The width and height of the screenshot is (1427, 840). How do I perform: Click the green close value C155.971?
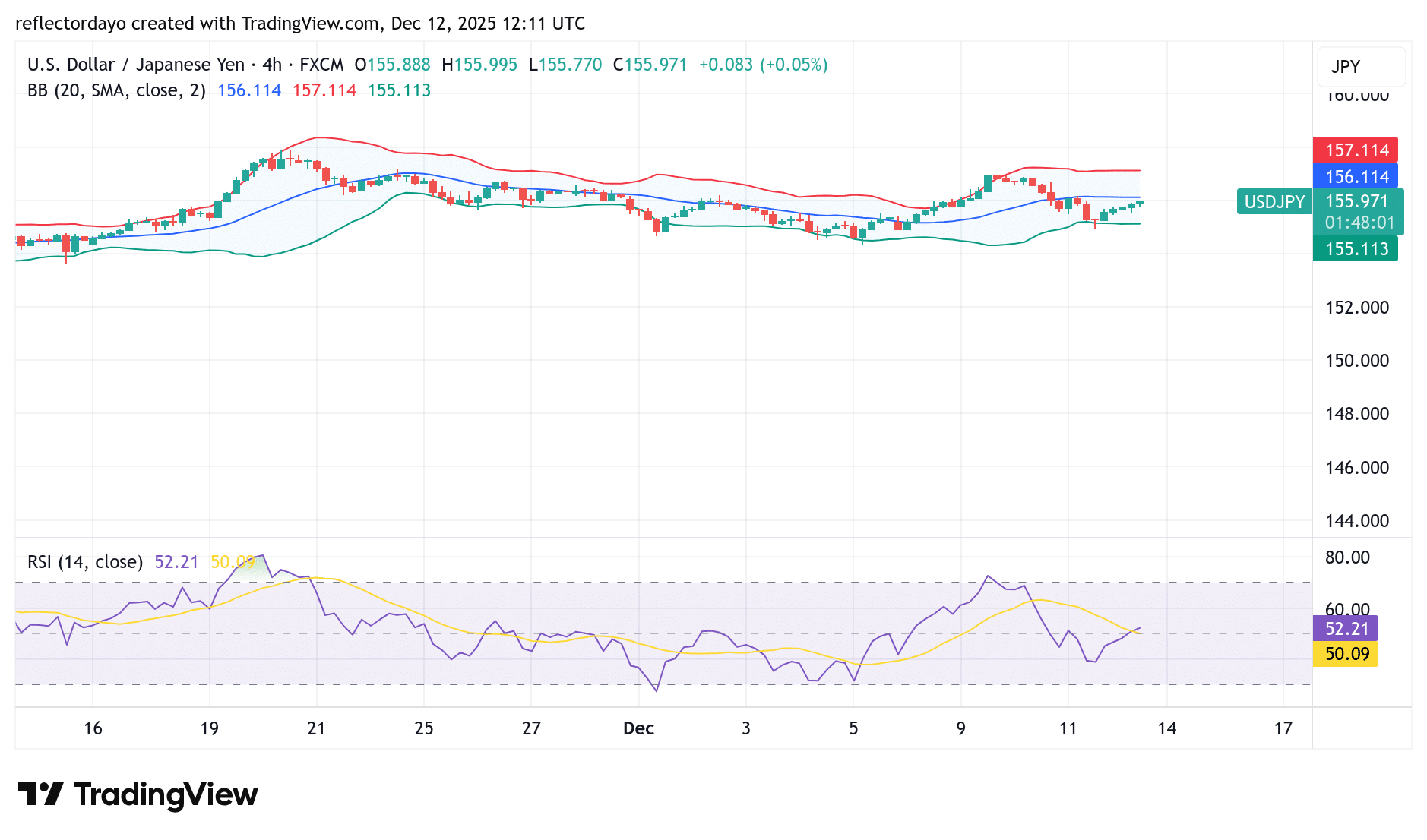652,65
